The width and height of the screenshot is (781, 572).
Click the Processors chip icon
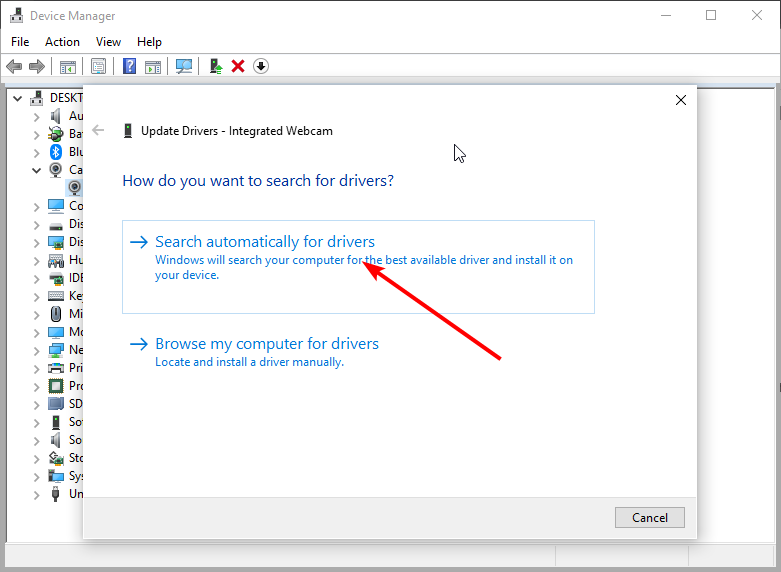[x=56, y=386]
